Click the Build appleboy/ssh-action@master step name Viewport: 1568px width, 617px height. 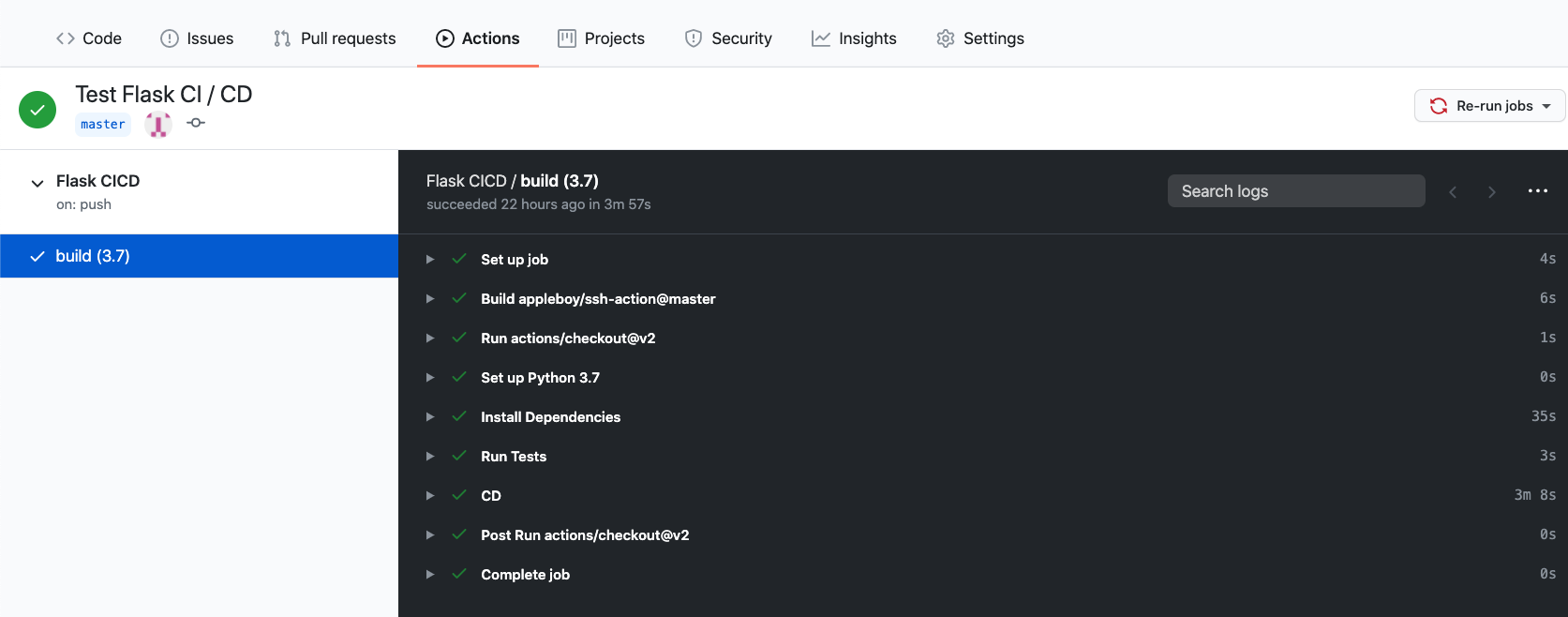(598, 299)
